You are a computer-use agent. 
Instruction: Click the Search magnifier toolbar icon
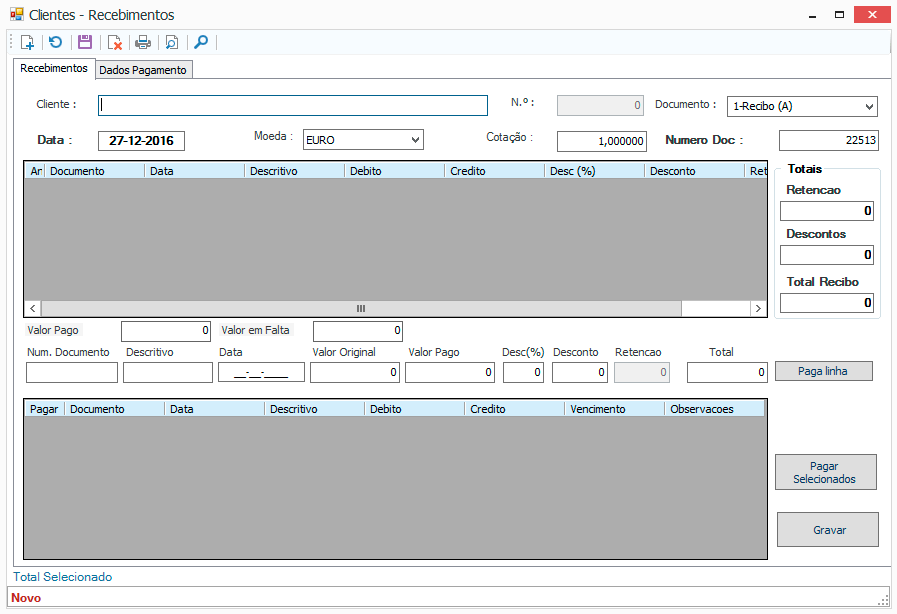pyautogui.click(x=201, y=42)
